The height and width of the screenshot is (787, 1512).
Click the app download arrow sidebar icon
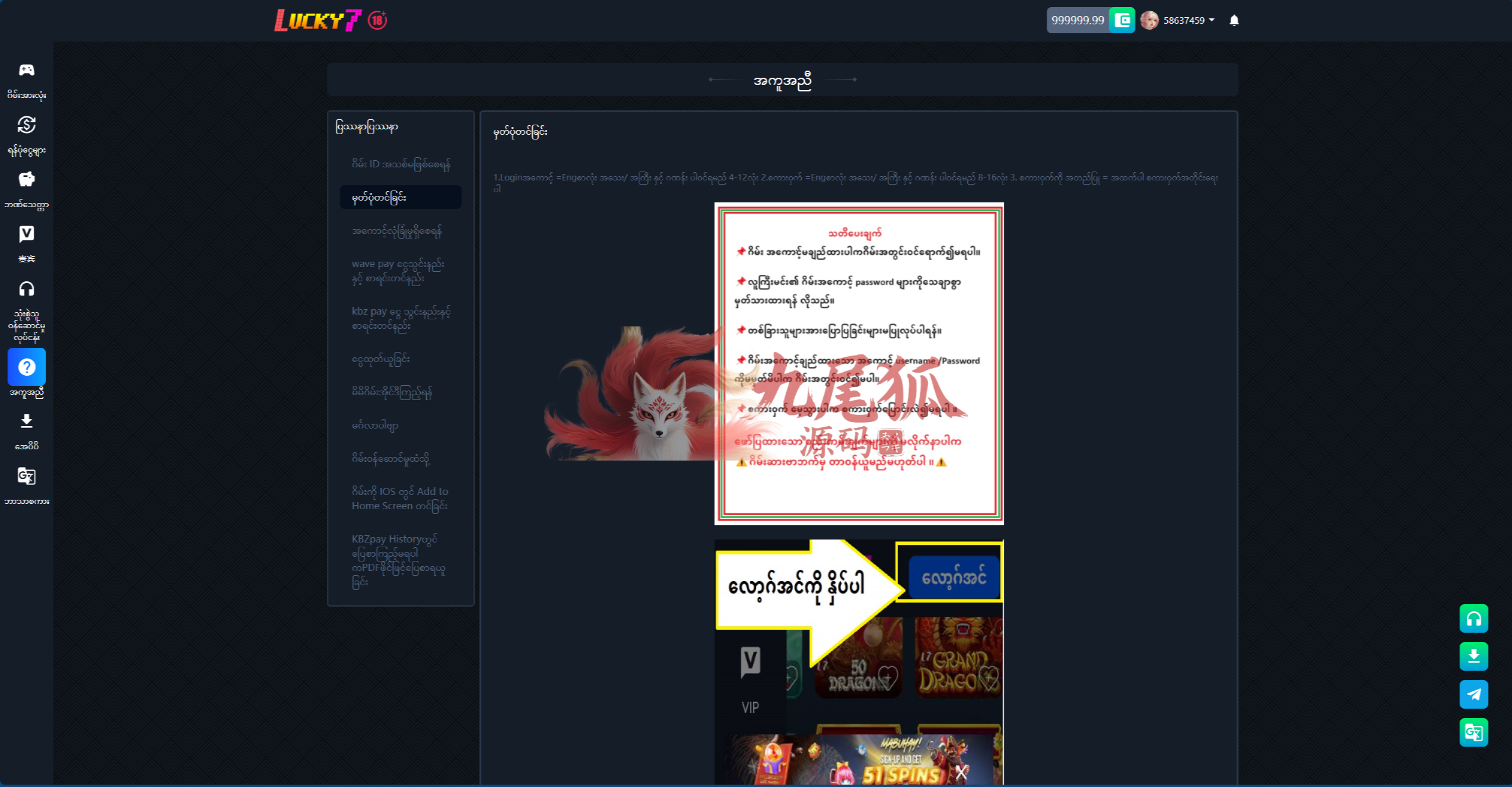(26, 421)
